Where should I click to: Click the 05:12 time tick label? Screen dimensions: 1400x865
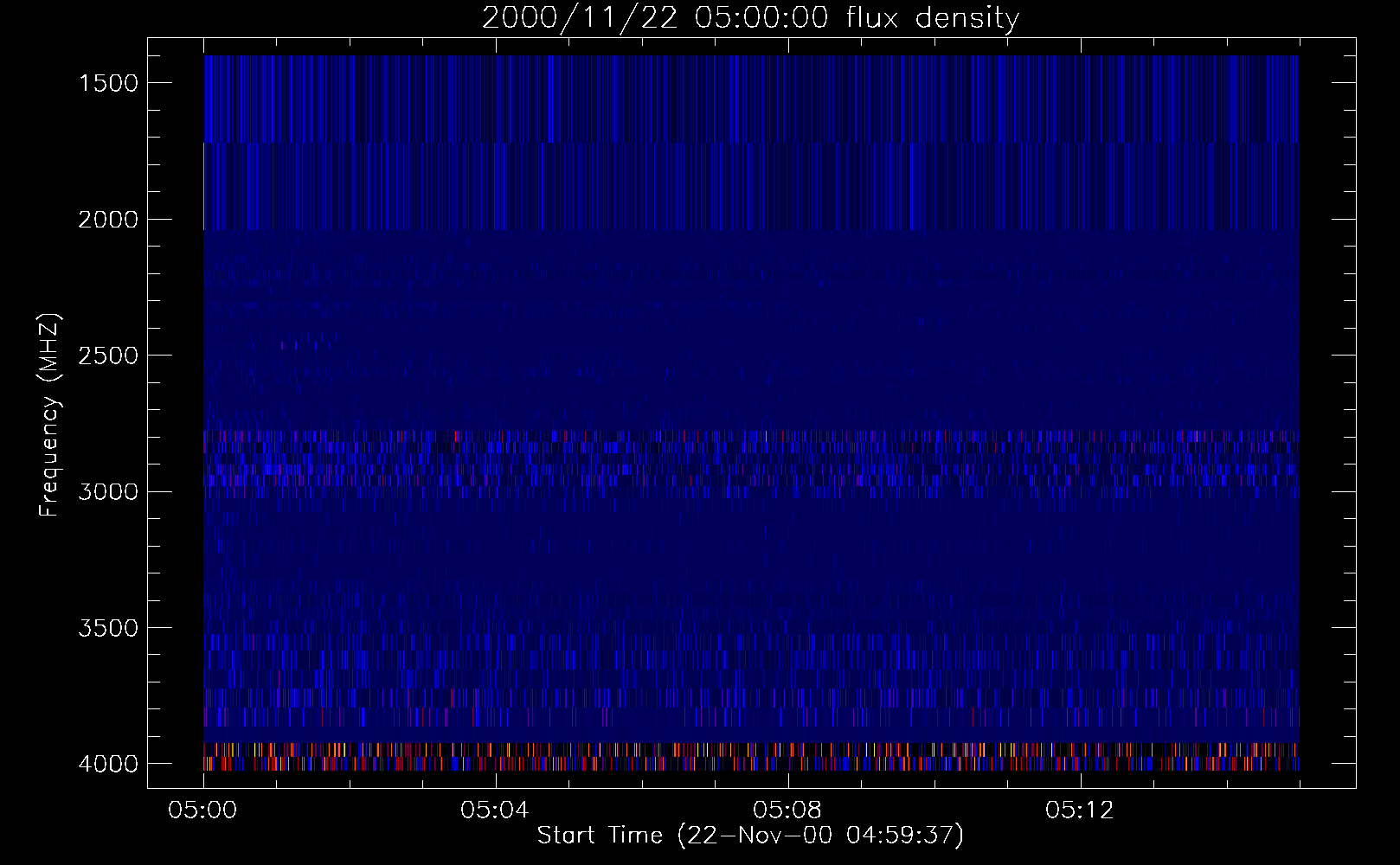click(1079, 811)
